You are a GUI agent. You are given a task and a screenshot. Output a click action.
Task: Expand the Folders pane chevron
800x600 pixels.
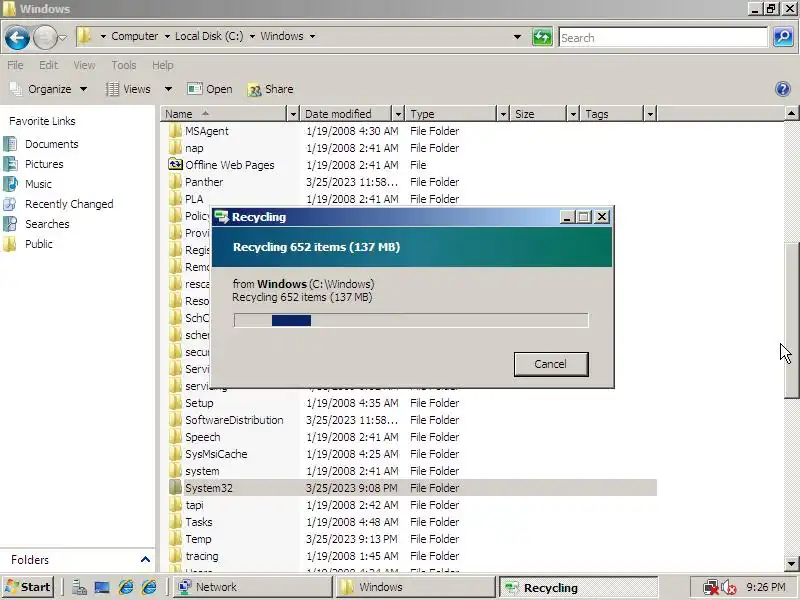(x=145, y=560)
